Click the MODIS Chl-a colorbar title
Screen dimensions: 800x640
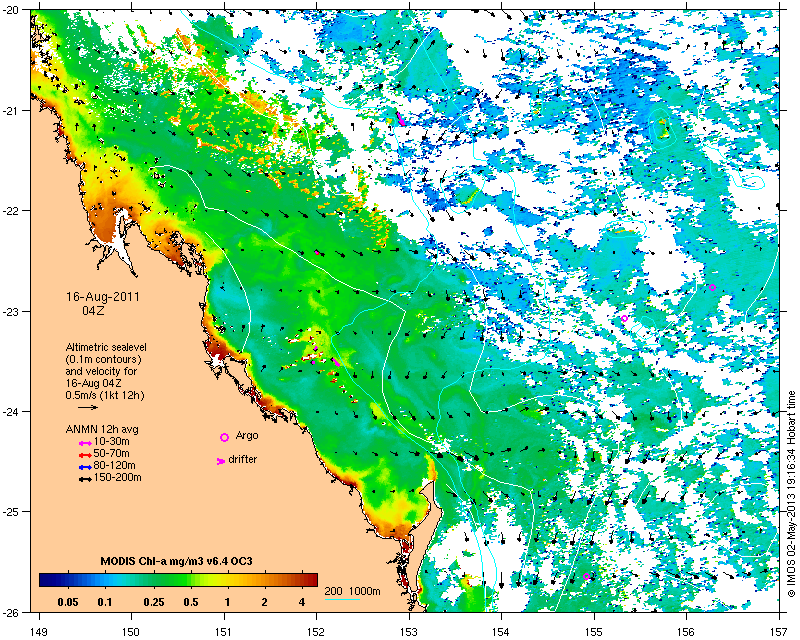click(x=177, y=547)
